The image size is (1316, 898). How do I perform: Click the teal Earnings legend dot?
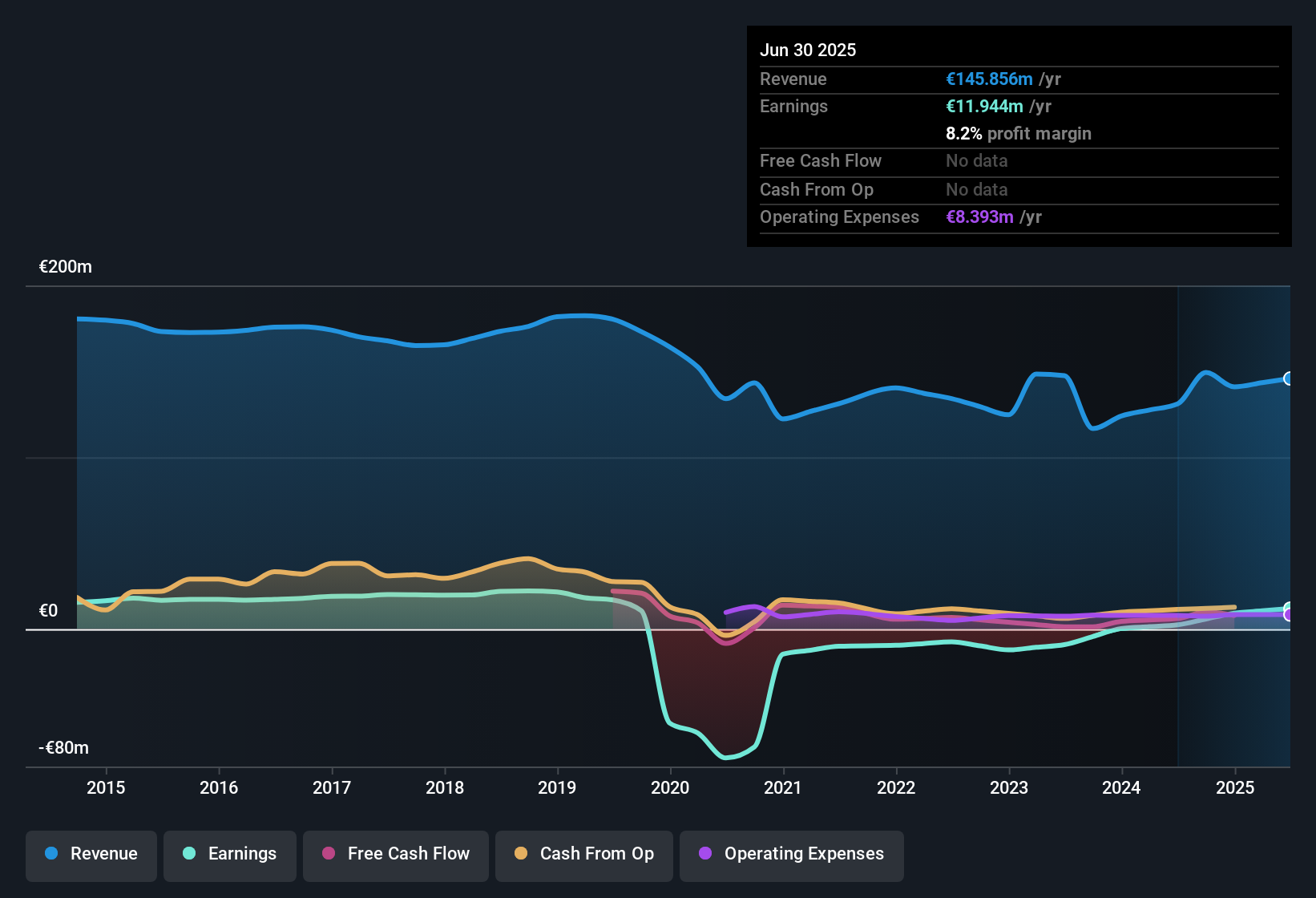190,854
